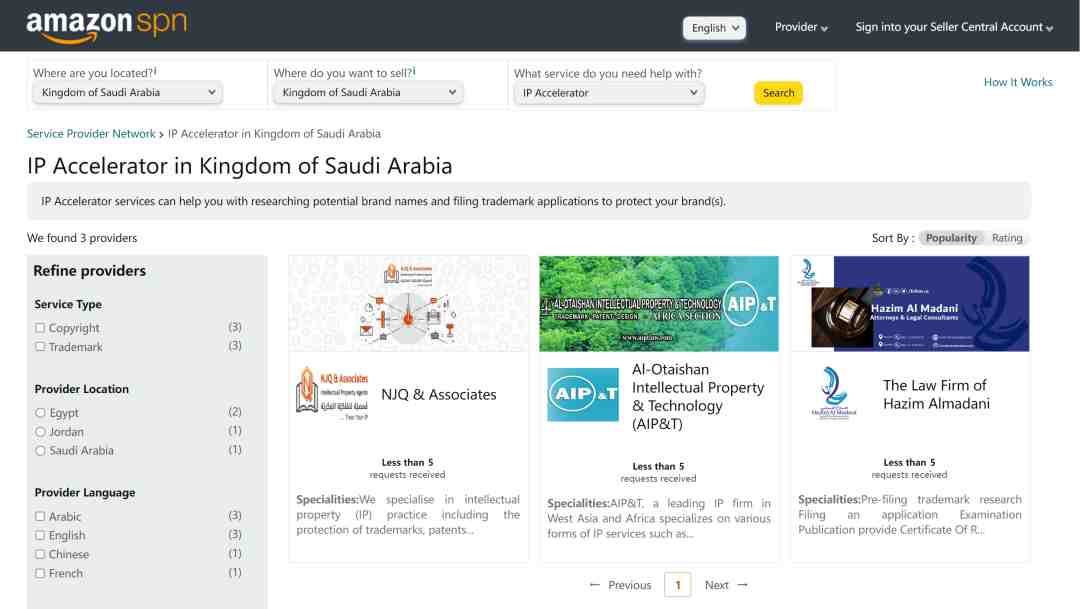Select Jordan provider location

tap(40, 432)
